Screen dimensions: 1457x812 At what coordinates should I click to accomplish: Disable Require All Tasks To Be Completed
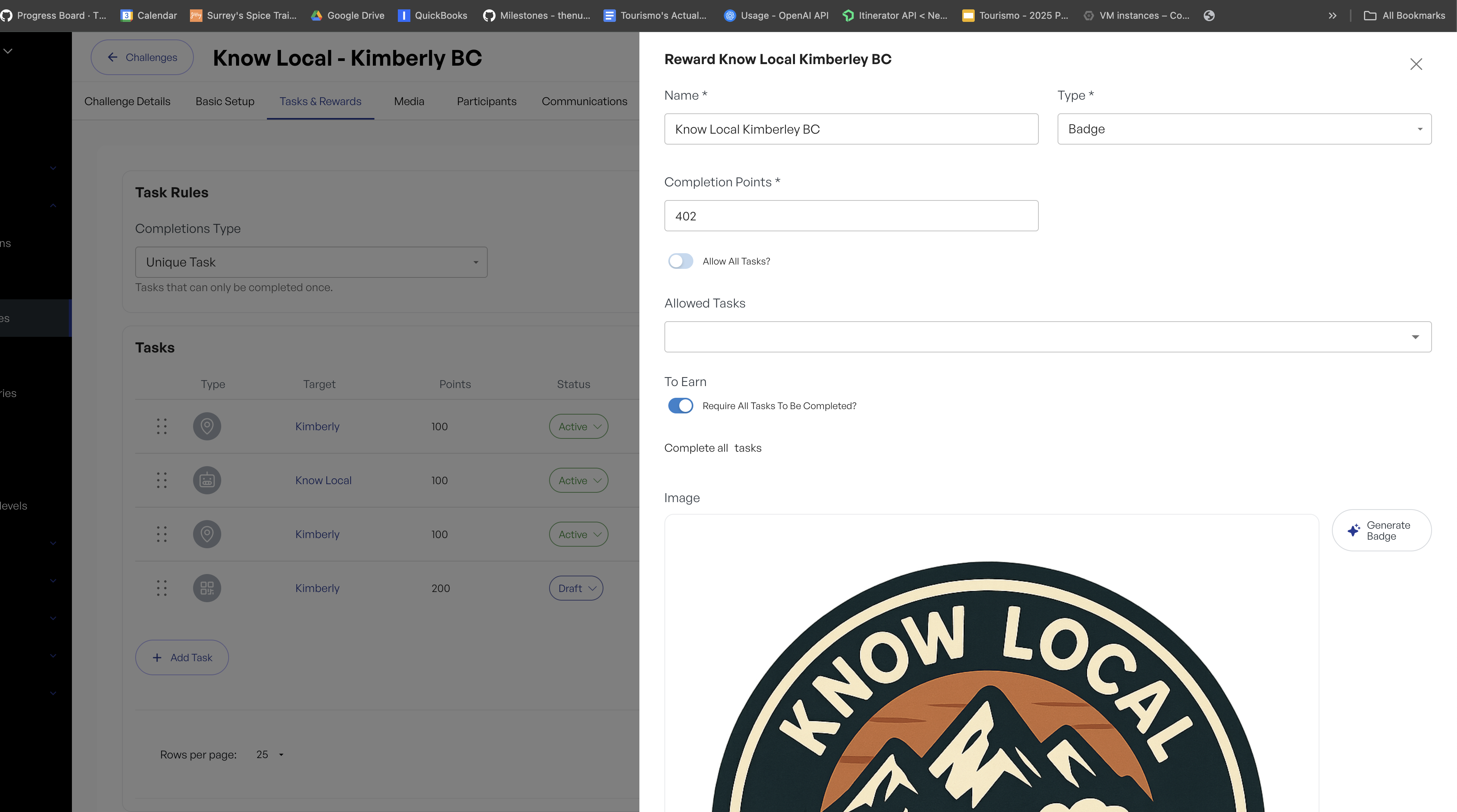(x=680, y=406)
